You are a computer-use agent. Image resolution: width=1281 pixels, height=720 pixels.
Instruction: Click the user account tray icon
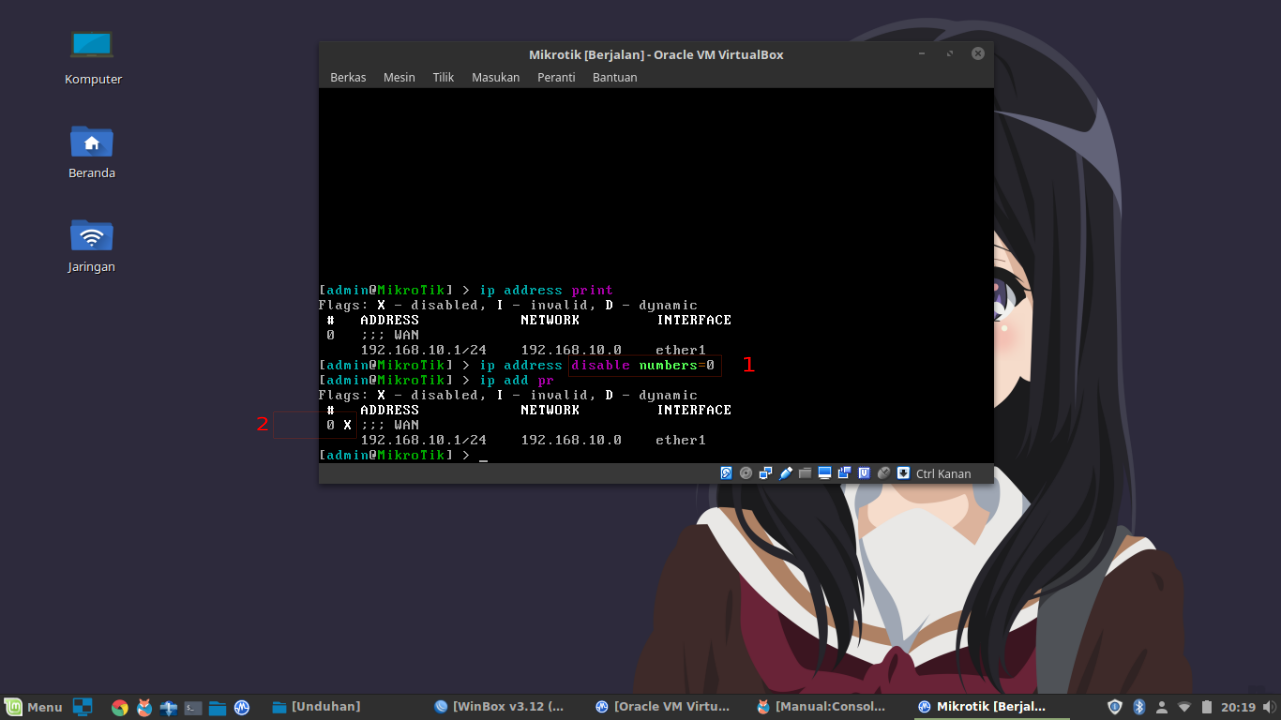pyautogui.click(x=1161, y=707)
